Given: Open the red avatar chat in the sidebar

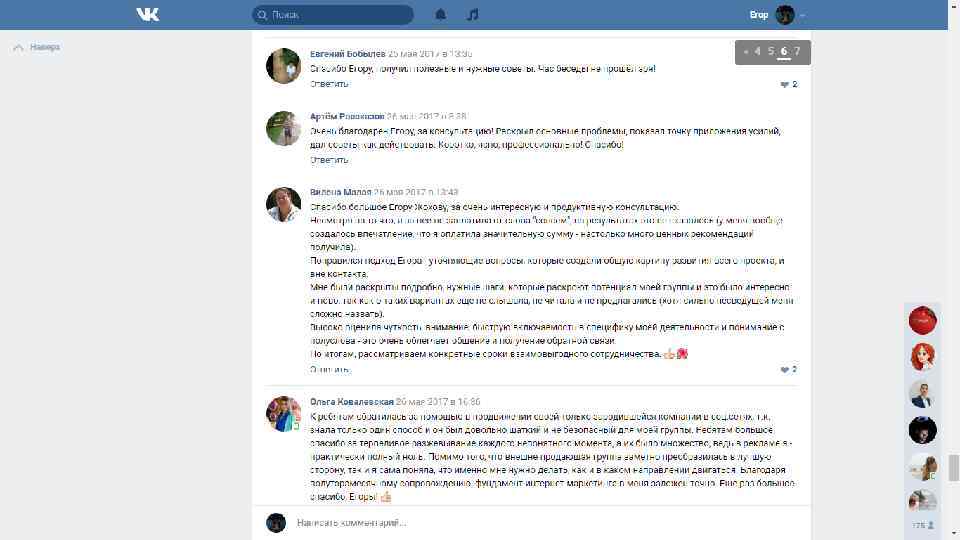Looking at the screenshot, I should pos(922,320).
